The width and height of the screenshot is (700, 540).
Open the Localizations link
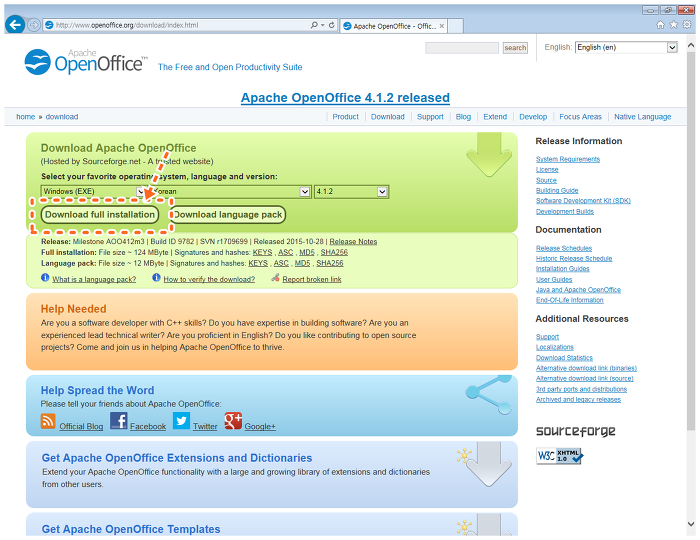pyautogui.click(x=554, y=347)
